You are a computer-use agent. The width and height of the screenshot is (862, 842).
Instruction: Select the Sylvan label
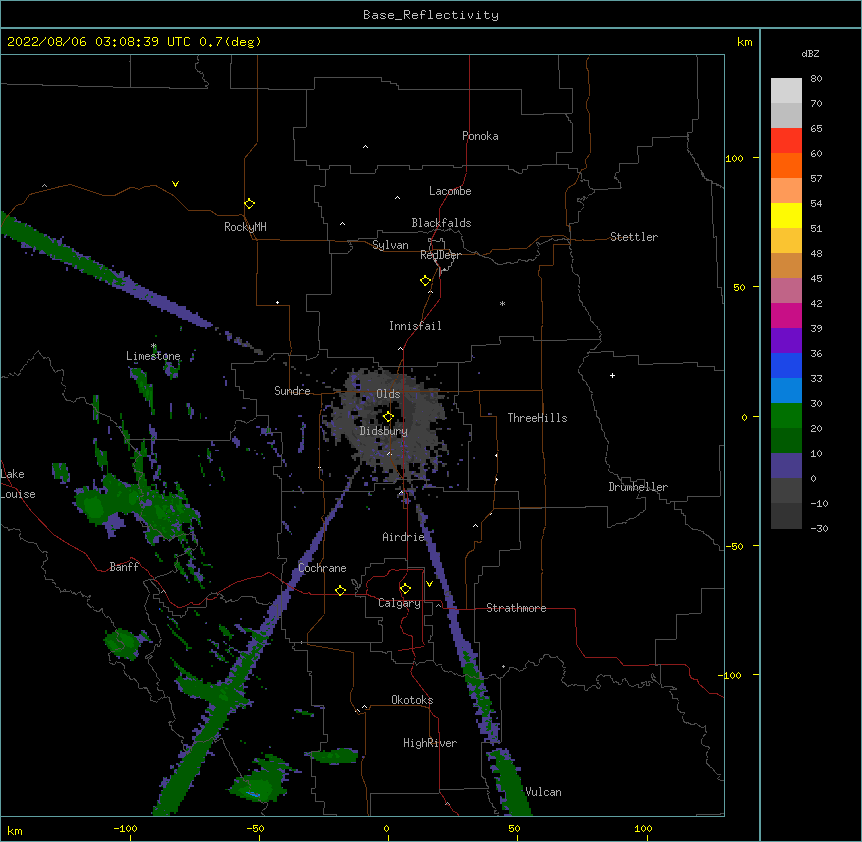(x=390, y=245)
